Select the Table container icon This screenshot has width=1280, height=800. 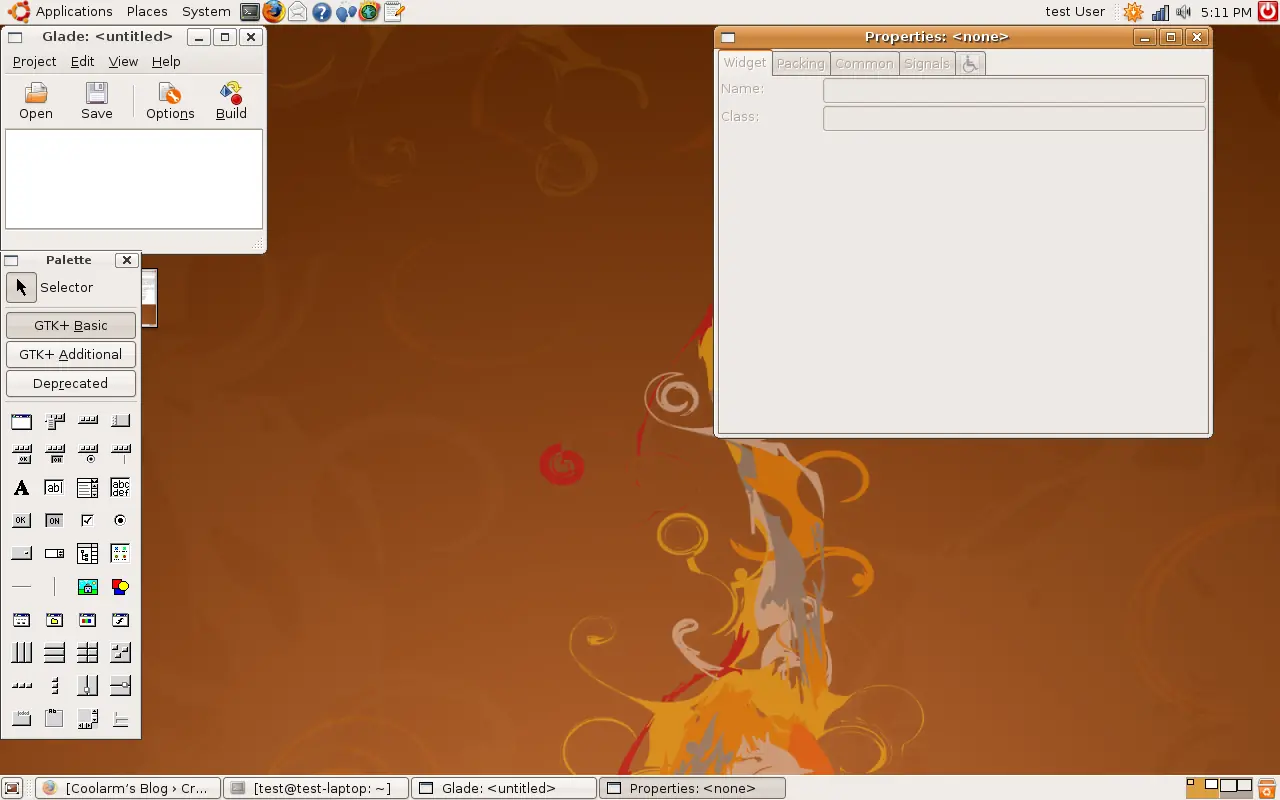(88, 653)
